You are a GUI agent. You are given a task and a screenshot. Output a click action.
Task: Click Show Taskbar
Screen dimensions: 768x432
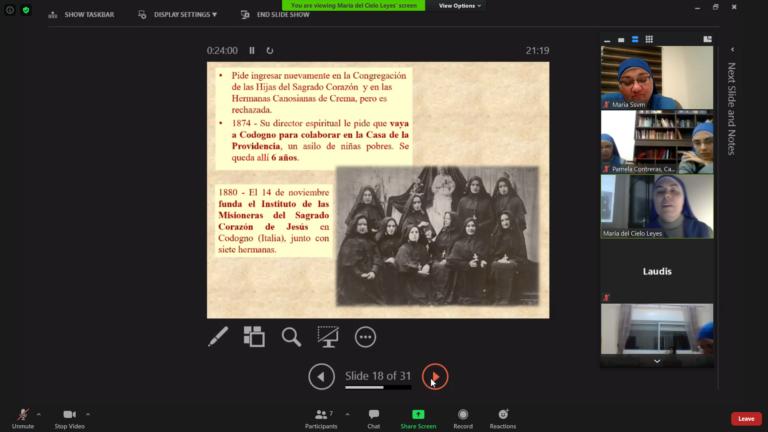coord(81,15)
